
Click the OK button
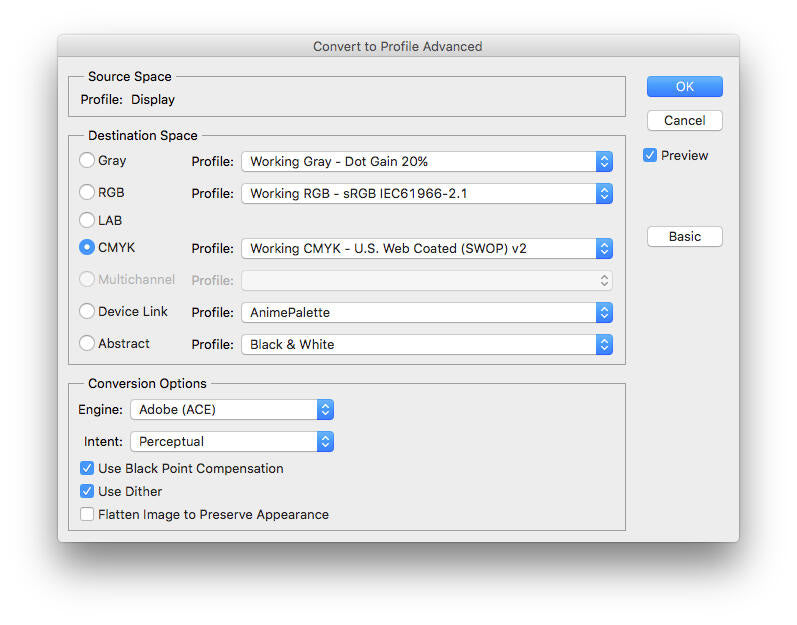[684, 87]
